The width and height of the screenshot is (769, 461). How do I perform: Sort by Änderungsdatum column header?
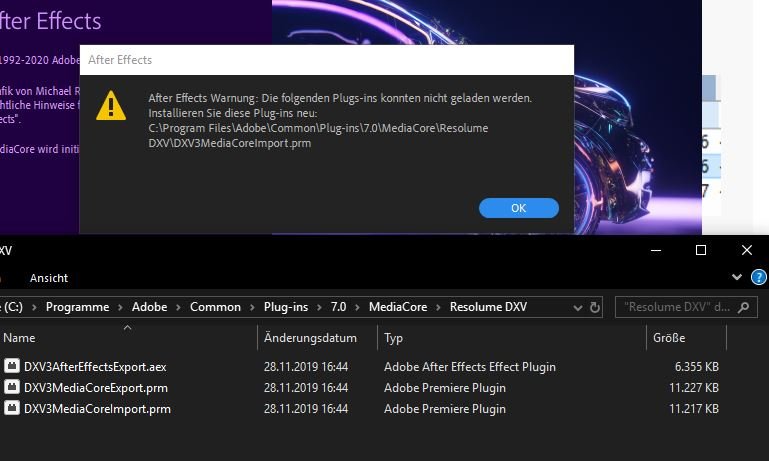(x=310, y=338)
